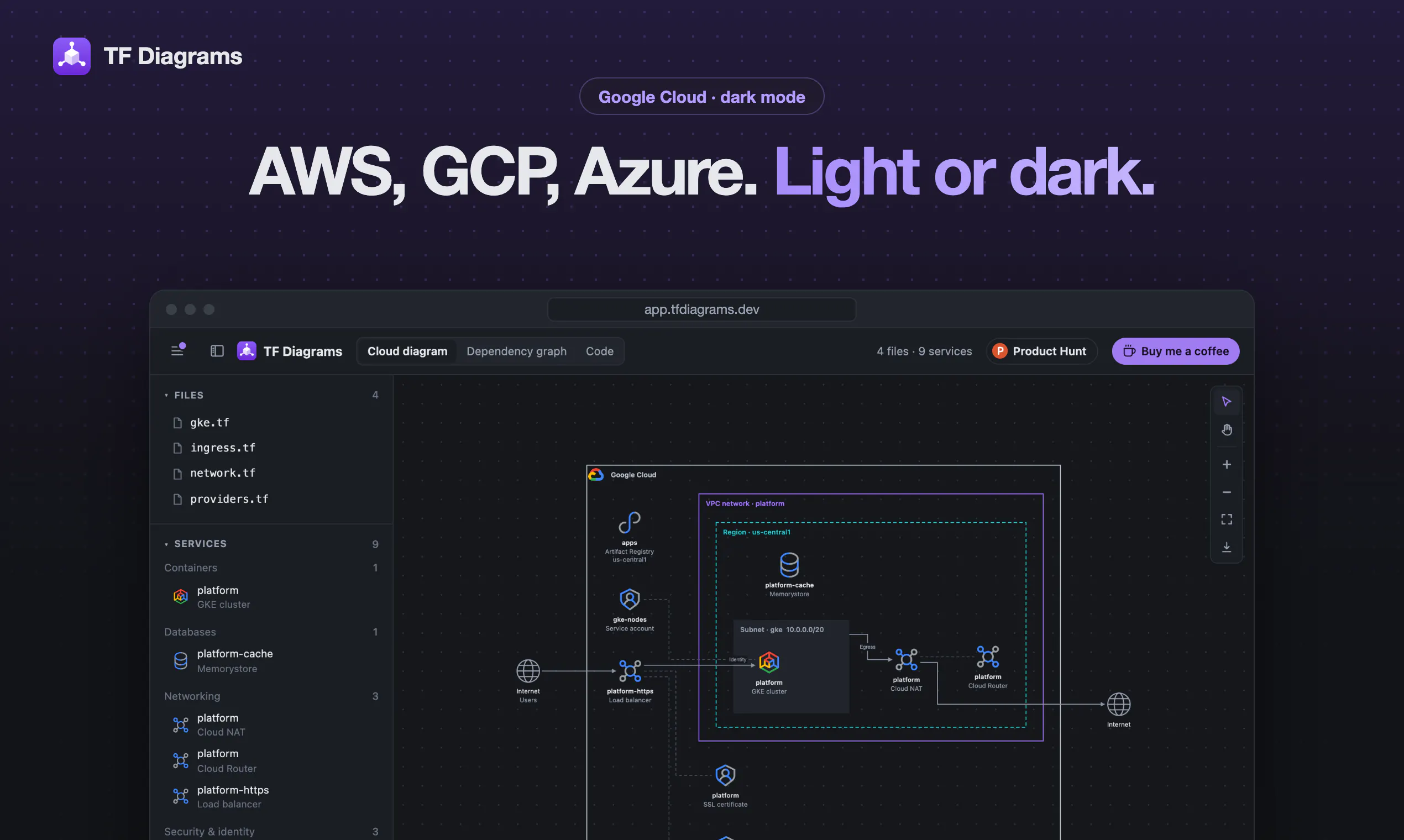Select the platform-cache Memorystore node in diagram
Viewport: 1404px width, 840px height.
789,575
